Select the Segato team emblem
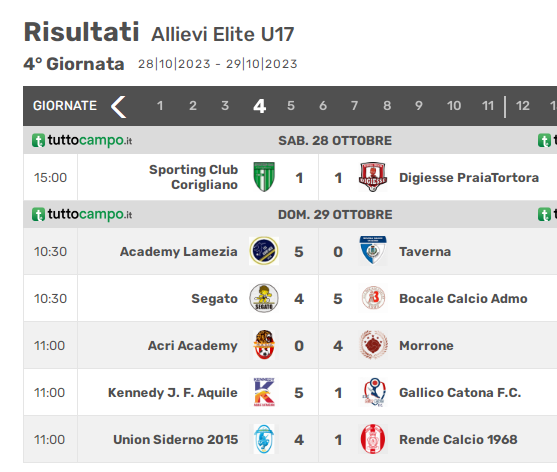The width and height of the screenshot is (557, 472). point(264,298)
